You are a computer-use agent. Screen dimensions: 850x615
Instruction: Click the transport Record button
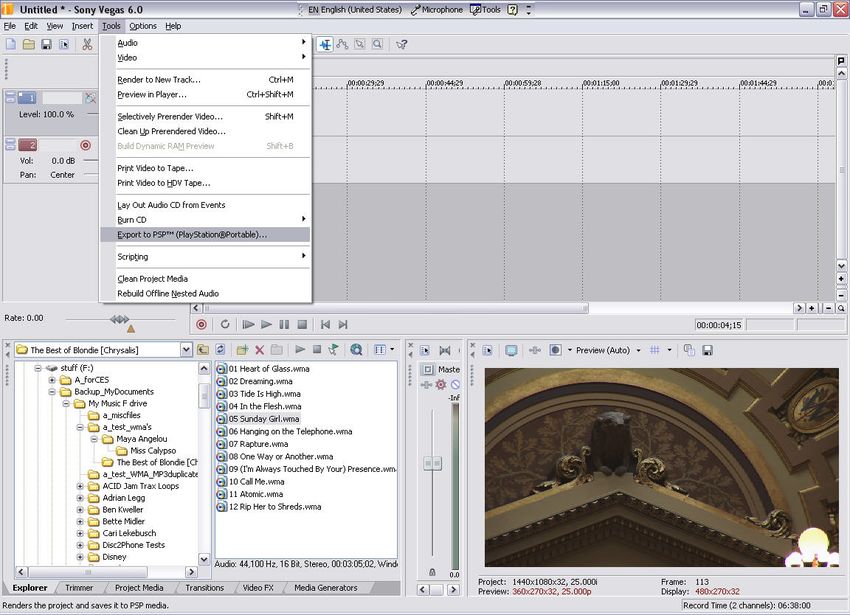(x=202, y=324)
